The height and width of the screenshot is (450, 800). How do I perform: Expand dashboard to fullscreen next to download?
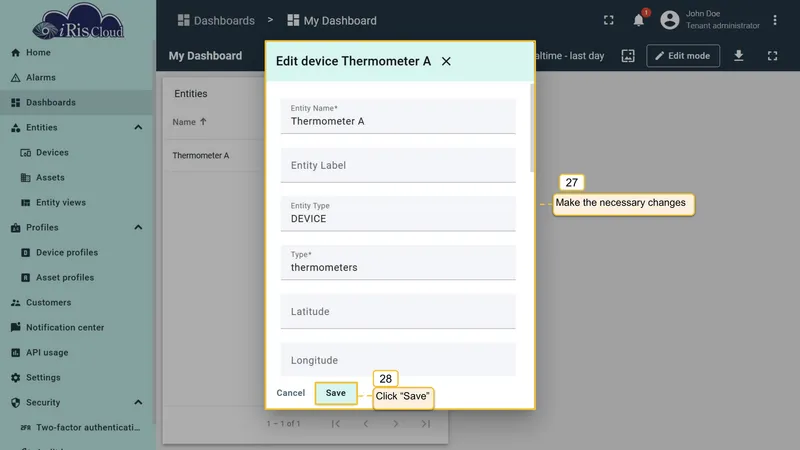click(772, 56)
